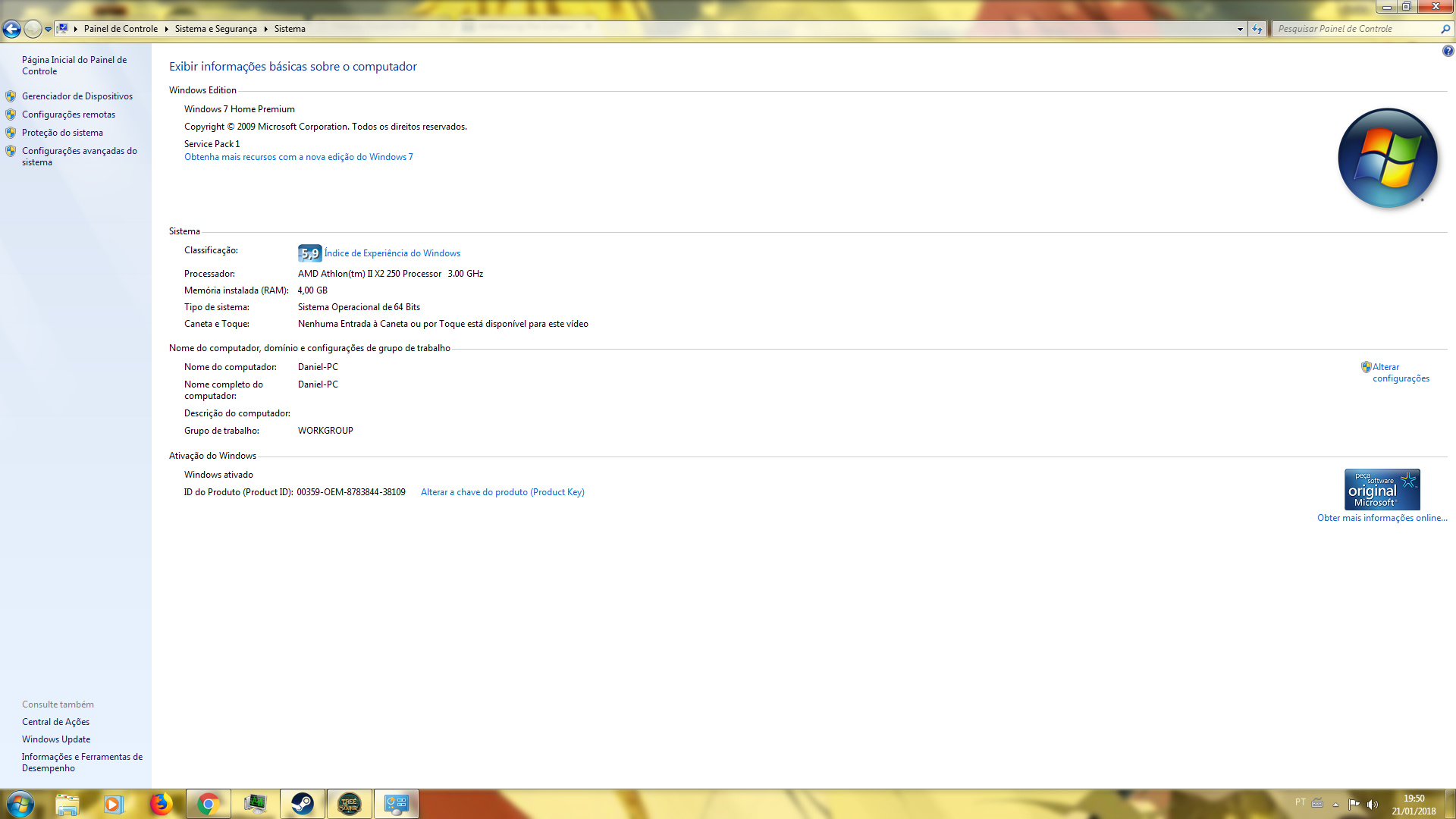Open Windows Explorer from taskbar
The width and height of the screenshot is (1456, 819).
[67, 804]
